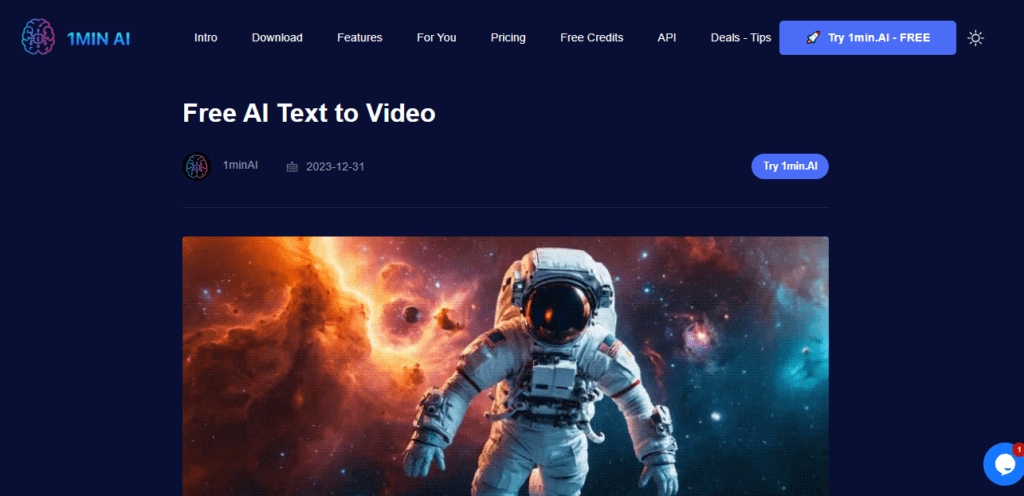Open the API nav link
Image resolution: width=1024 pixels, height=496 pixels.
[x=667, y=38]
